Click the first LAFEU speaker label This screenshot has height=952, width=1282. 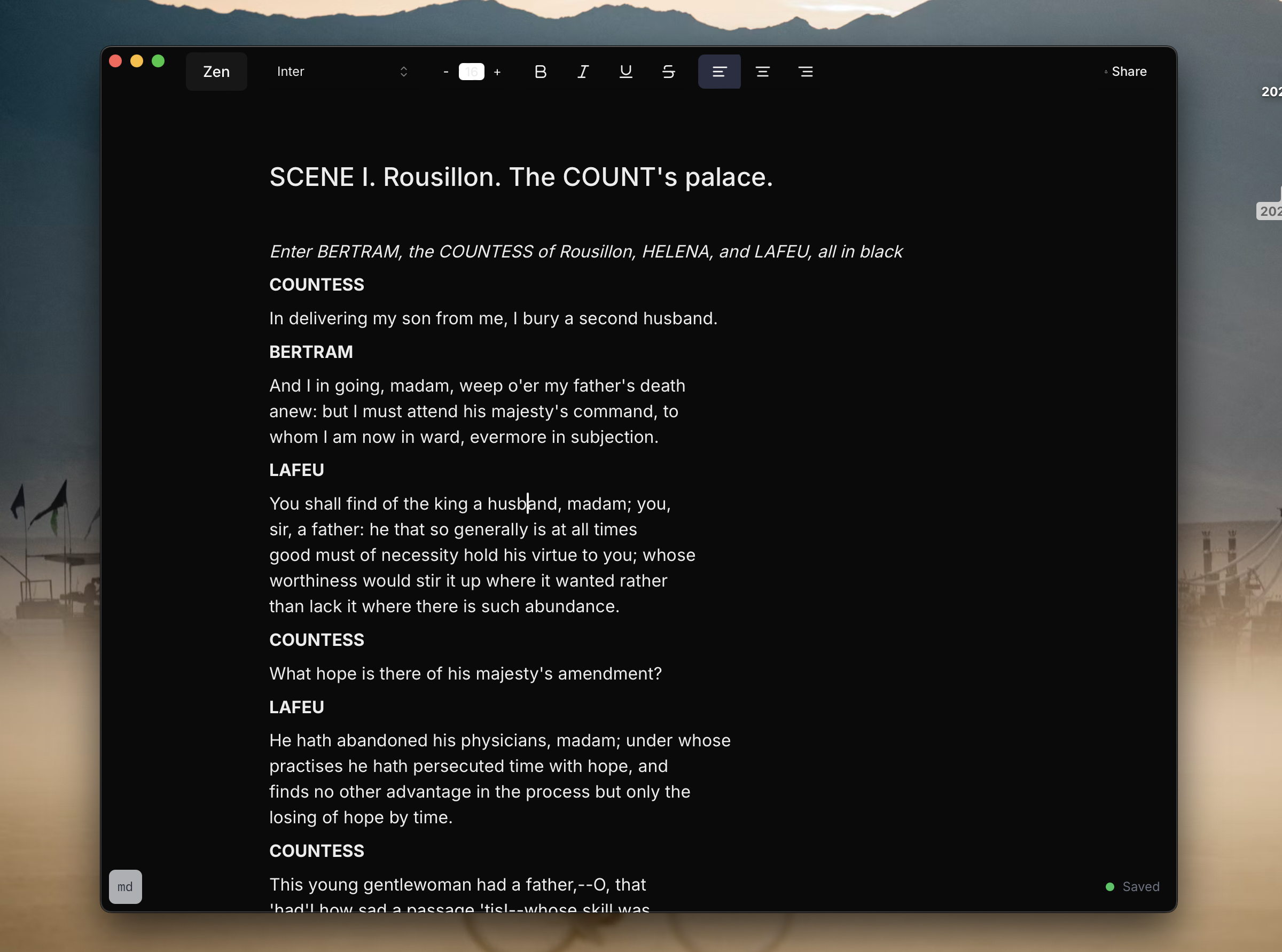click(297, 470)
